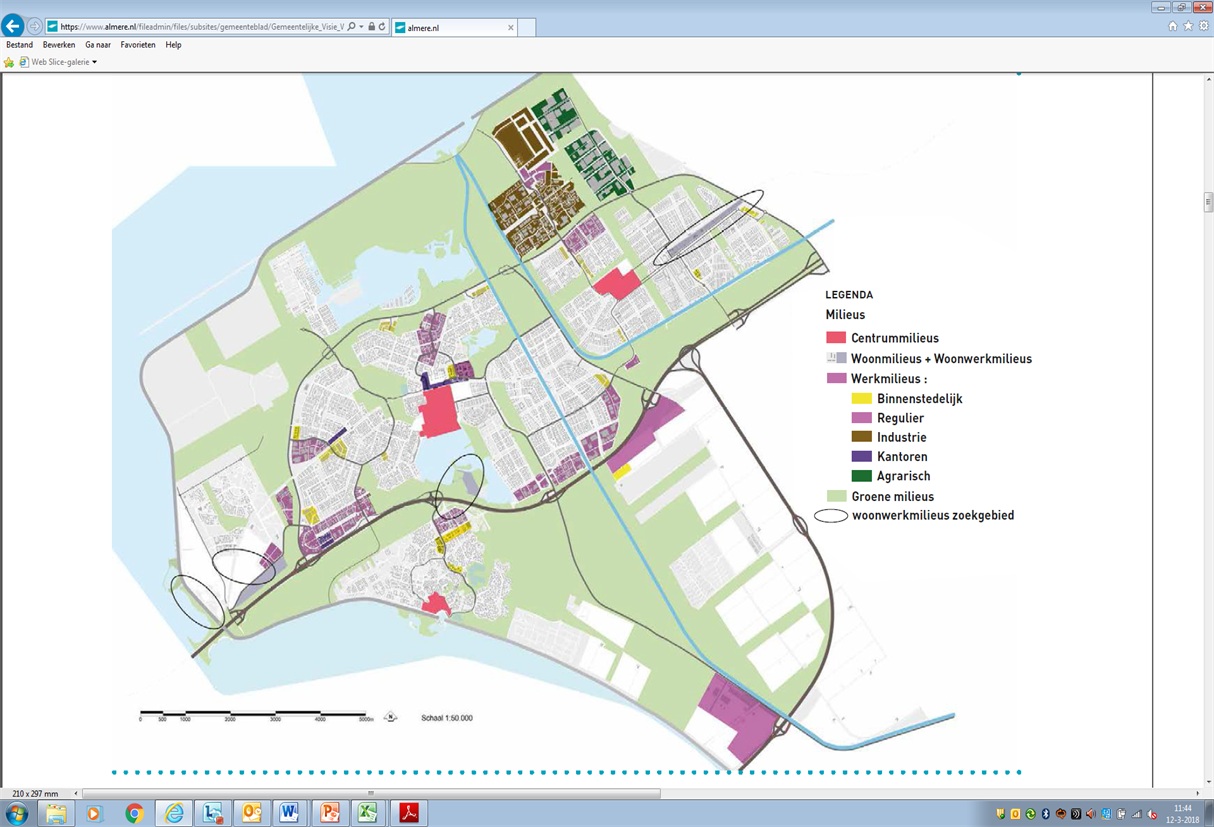This screenshot has height=827, width=1214.
Task: Close the almere.nl tab
Action: pos(511,28)
